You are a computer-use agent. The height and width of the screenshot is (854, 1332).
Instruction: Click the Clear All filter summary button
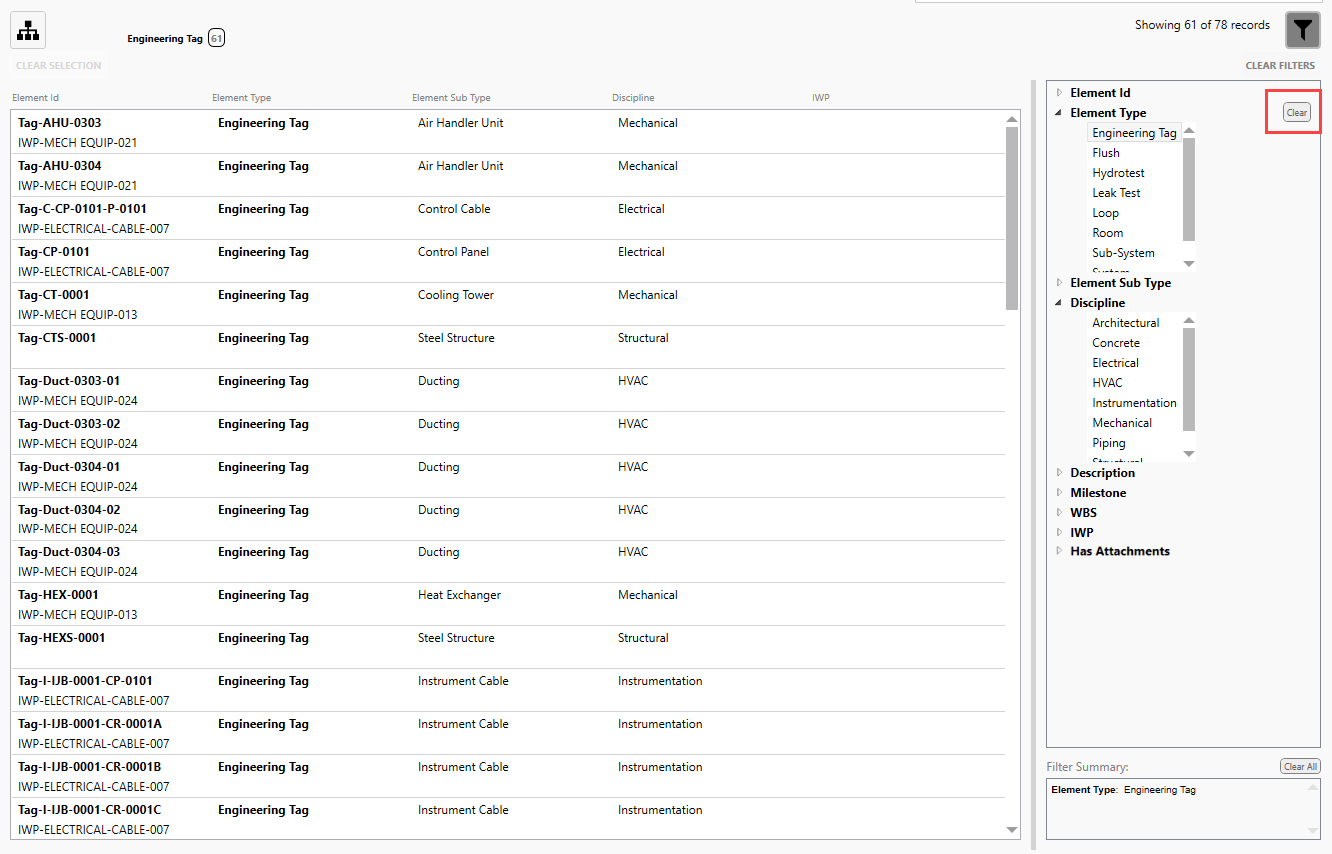point(1300,767)
